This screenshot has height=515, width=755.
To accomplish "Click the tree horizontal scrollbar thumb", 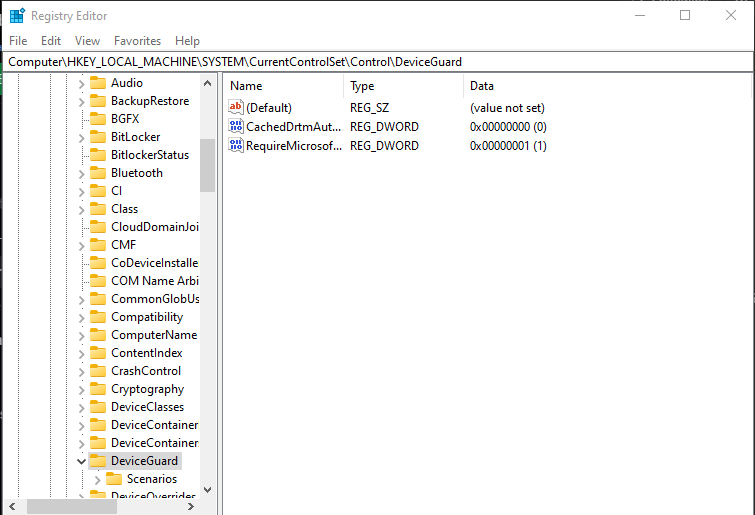I will click(x=72, y=506).
